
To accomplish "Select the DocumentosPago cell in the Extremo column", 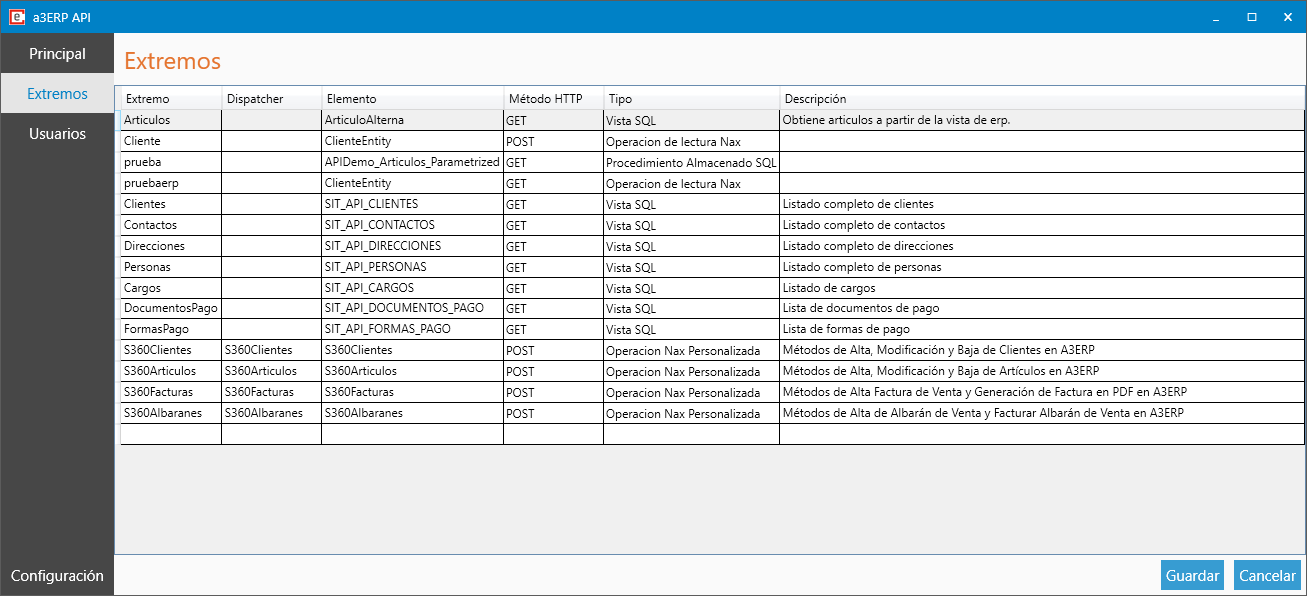I will click(x=171, y=308).
